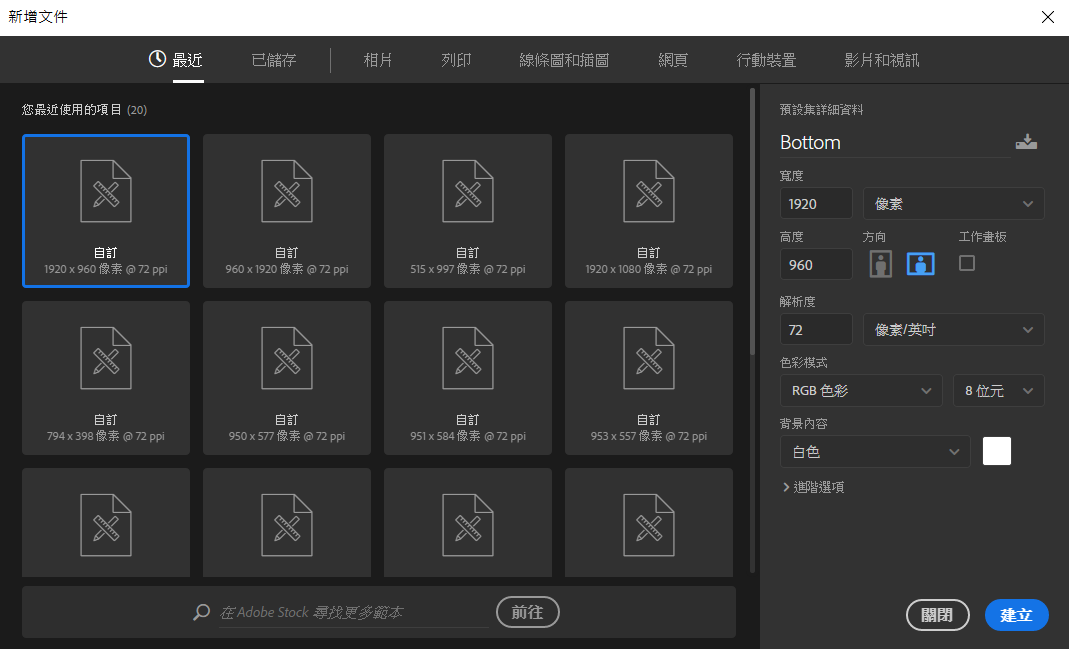This screenshot has height=649, width=1069.
Task: Select the 953 x 557 像素 preset
Action: pos(649,378)
